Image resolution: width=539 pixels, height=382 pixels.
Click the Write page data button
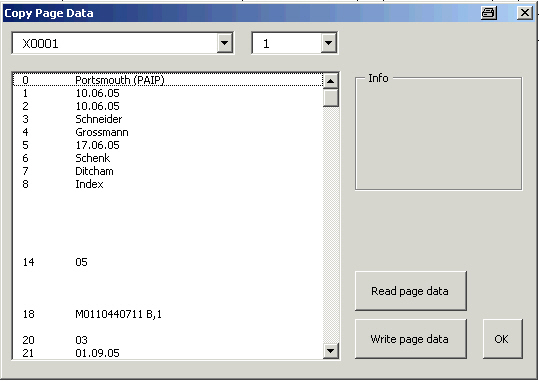tap(410, 339)
